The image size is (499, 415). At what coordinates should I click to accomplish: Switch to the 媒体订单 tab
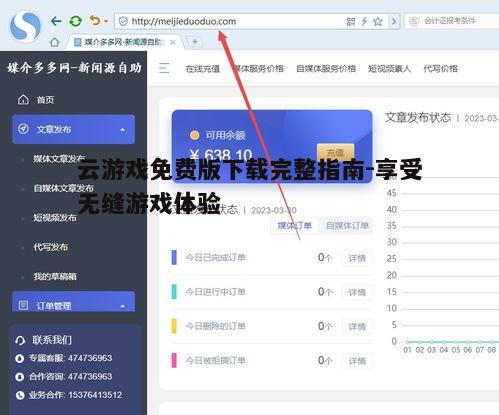coord(294,226)
